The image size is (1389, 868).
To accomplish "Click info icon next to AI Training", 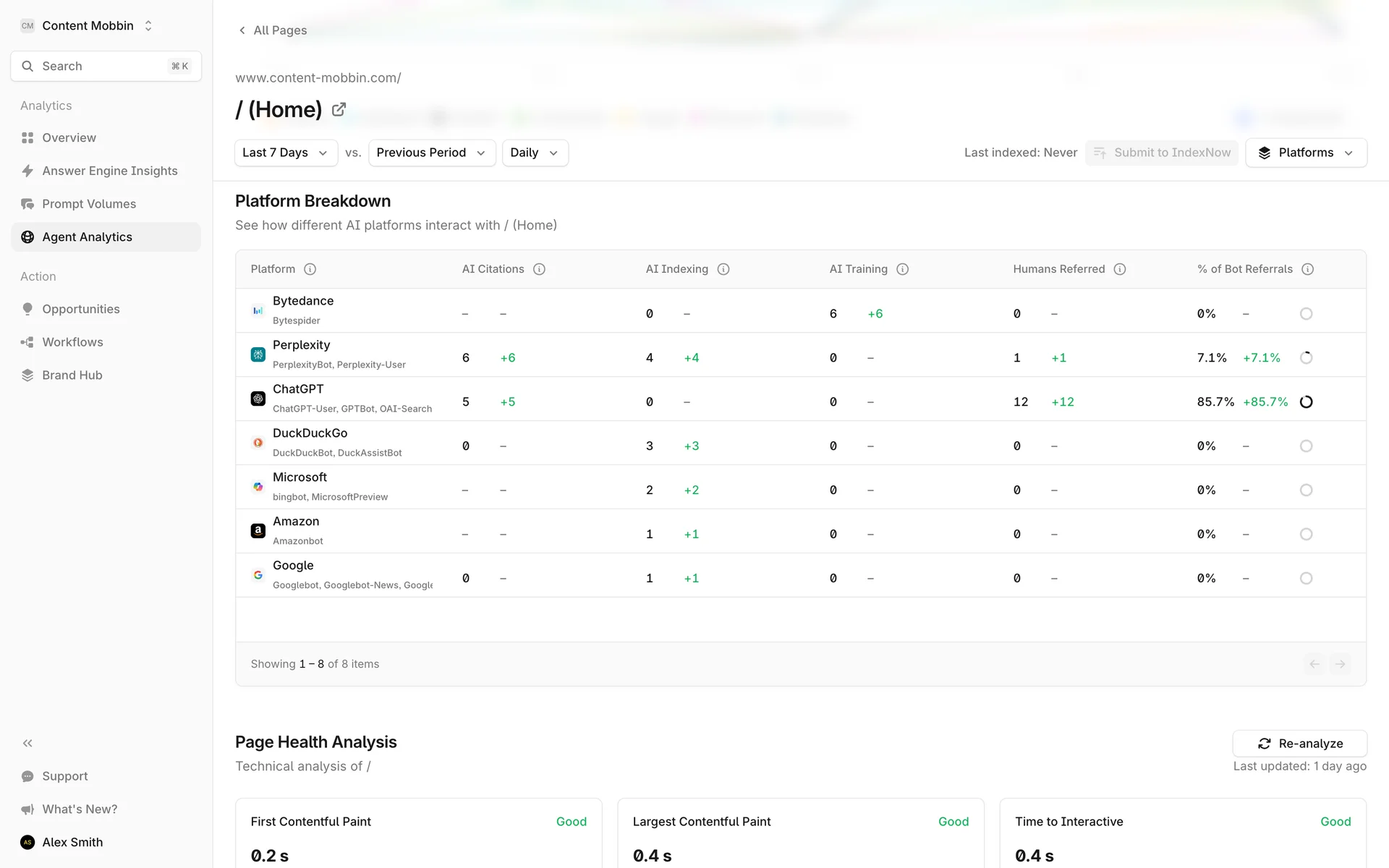I will tap(902, 269).
